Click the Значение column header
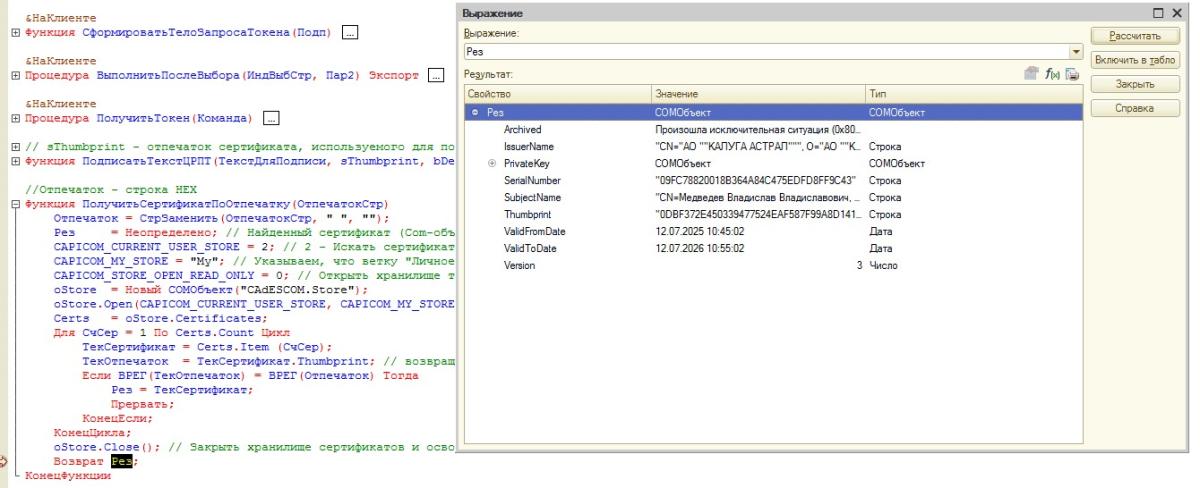Screen dimensions: 1200x488 (756, 93)
